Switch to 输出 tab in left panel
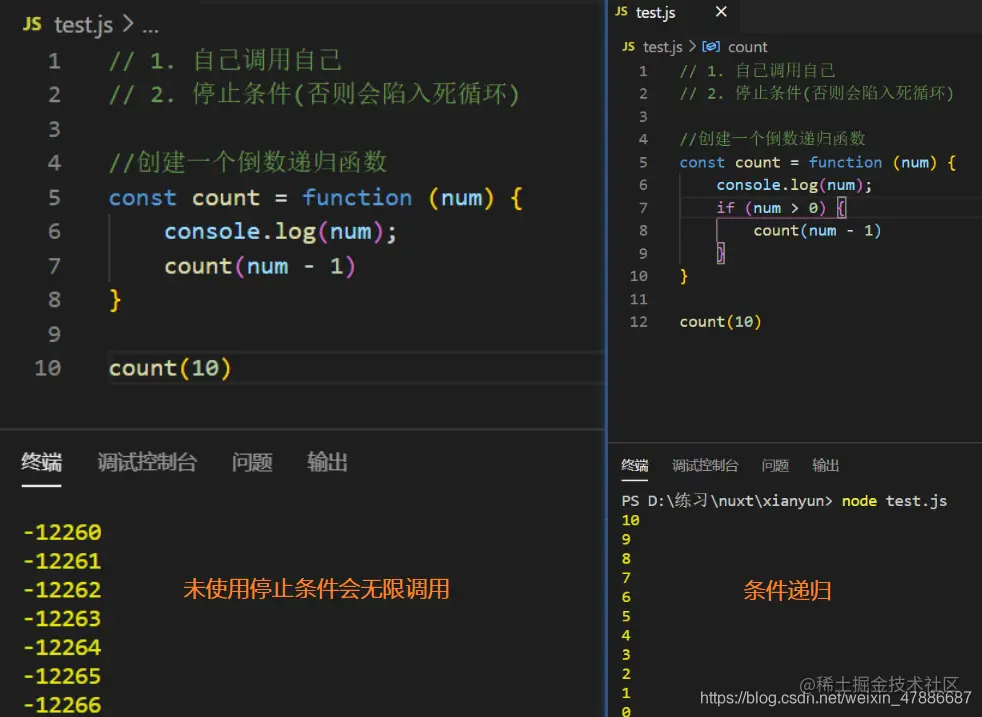The width and height of the screenshot is (982, 717). click(327, 462)
